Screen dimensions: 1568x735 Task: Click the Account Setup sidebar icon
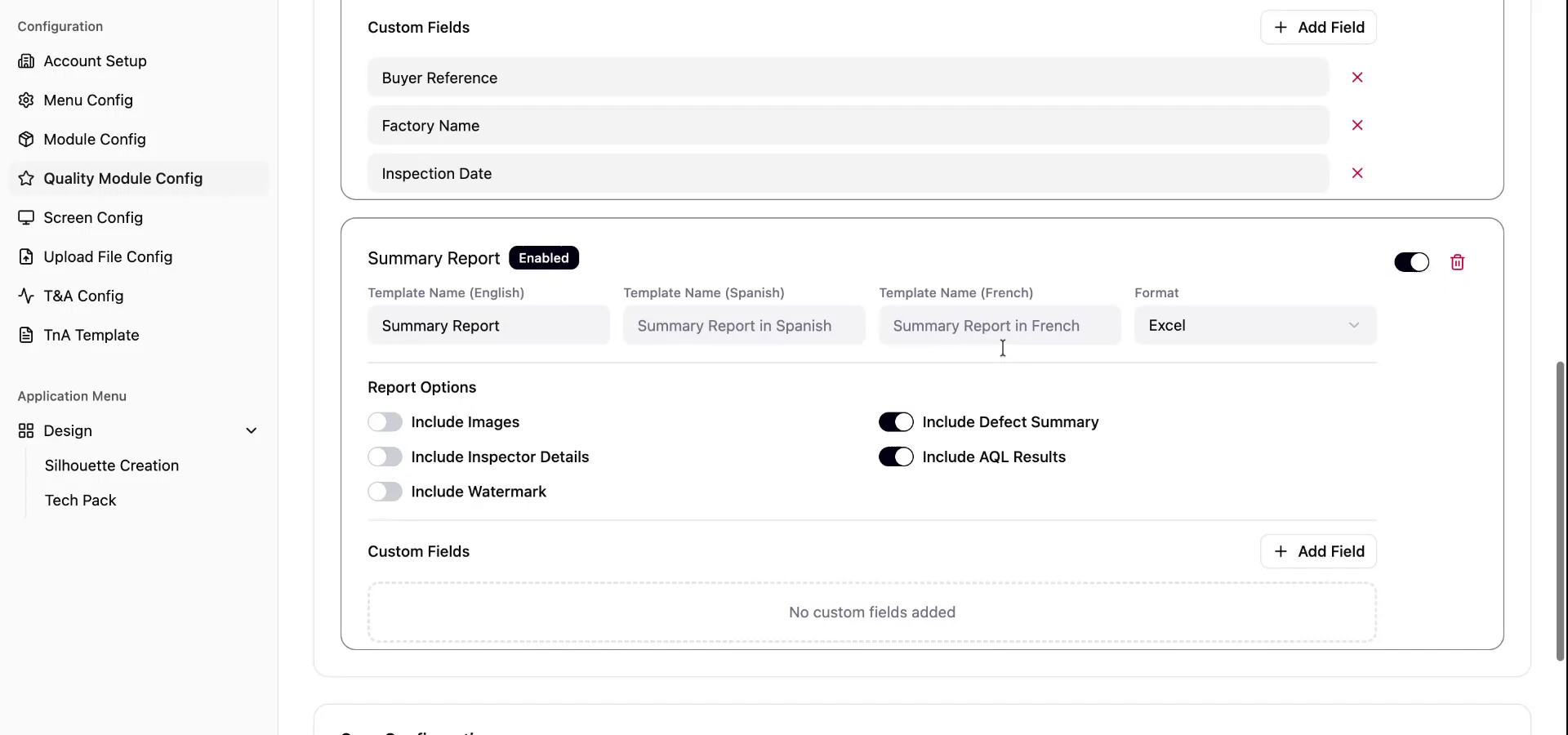26,61
